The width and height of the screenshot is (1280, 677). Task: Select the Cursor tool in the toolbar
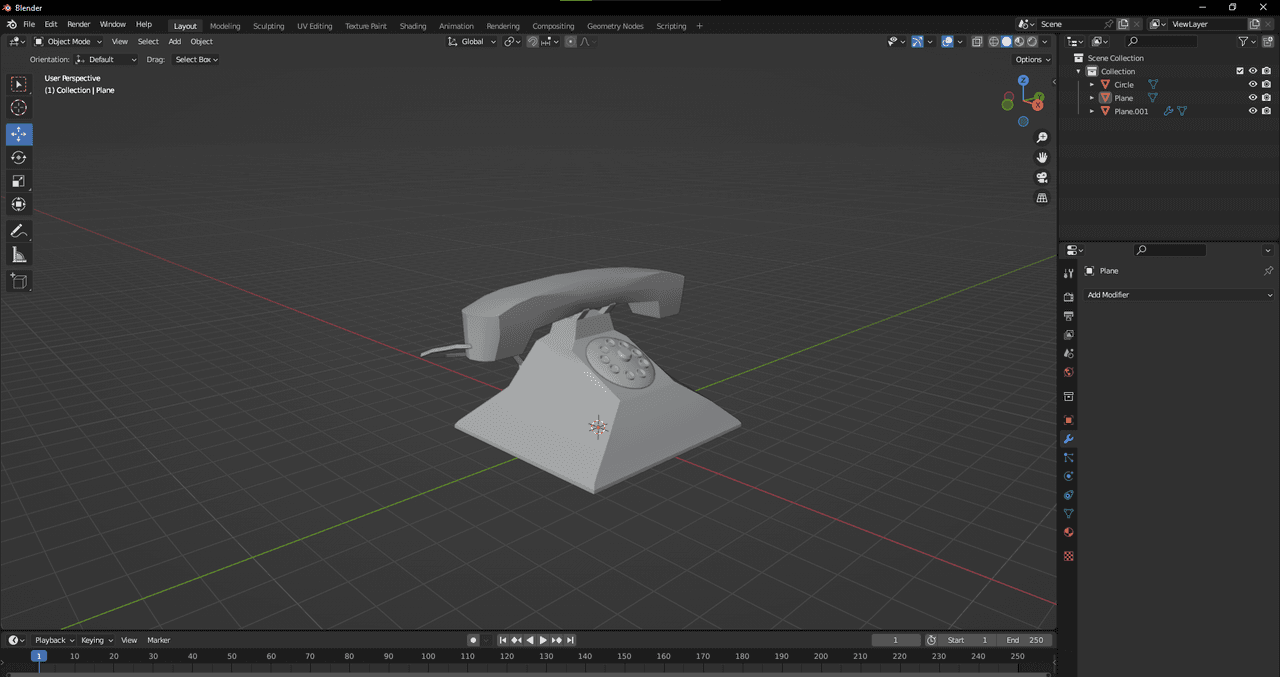[x=19, y=108]
